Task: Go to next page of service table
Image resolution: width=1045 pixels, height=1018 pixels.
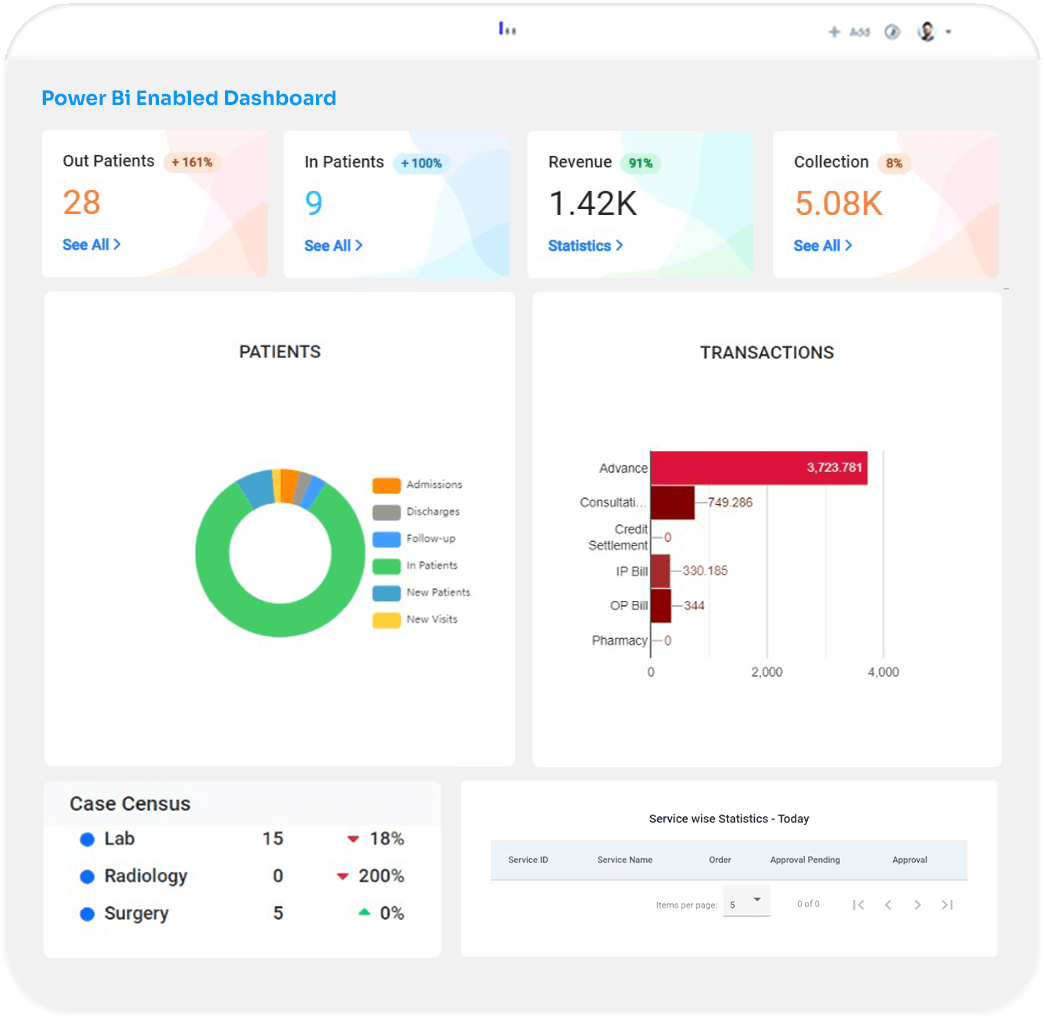Action: click(917, 905)
